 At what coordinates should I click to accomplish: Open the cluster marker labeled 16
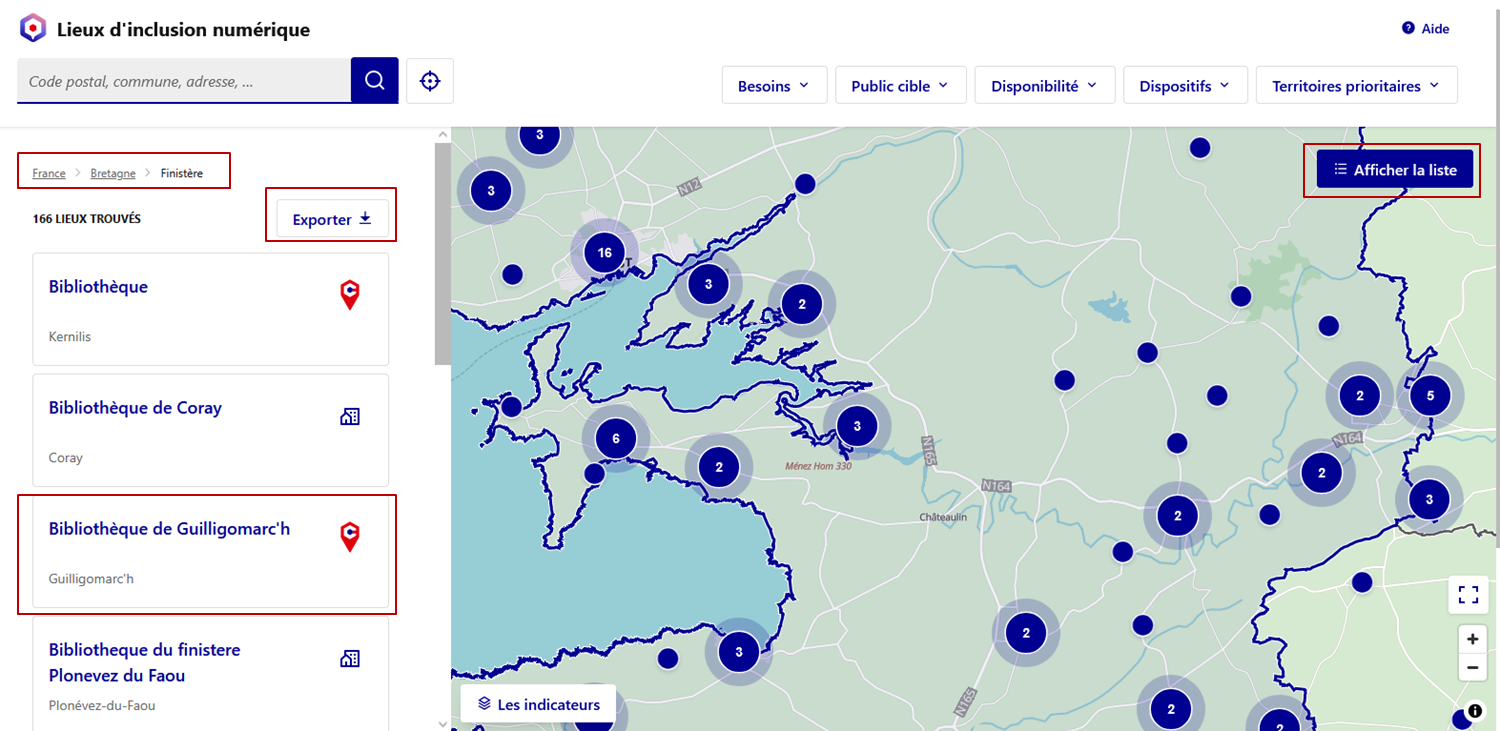point(604,253)
